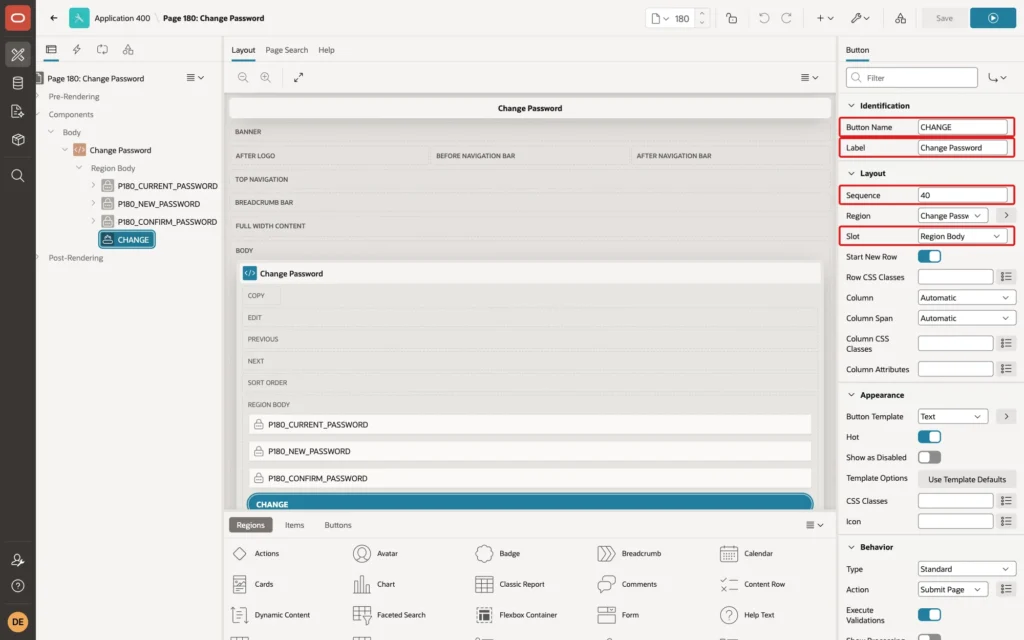The width and height of the screenshot is (1024, 640).
Task: Open the Slot dropdown Region Body
Action: [961, 236]
